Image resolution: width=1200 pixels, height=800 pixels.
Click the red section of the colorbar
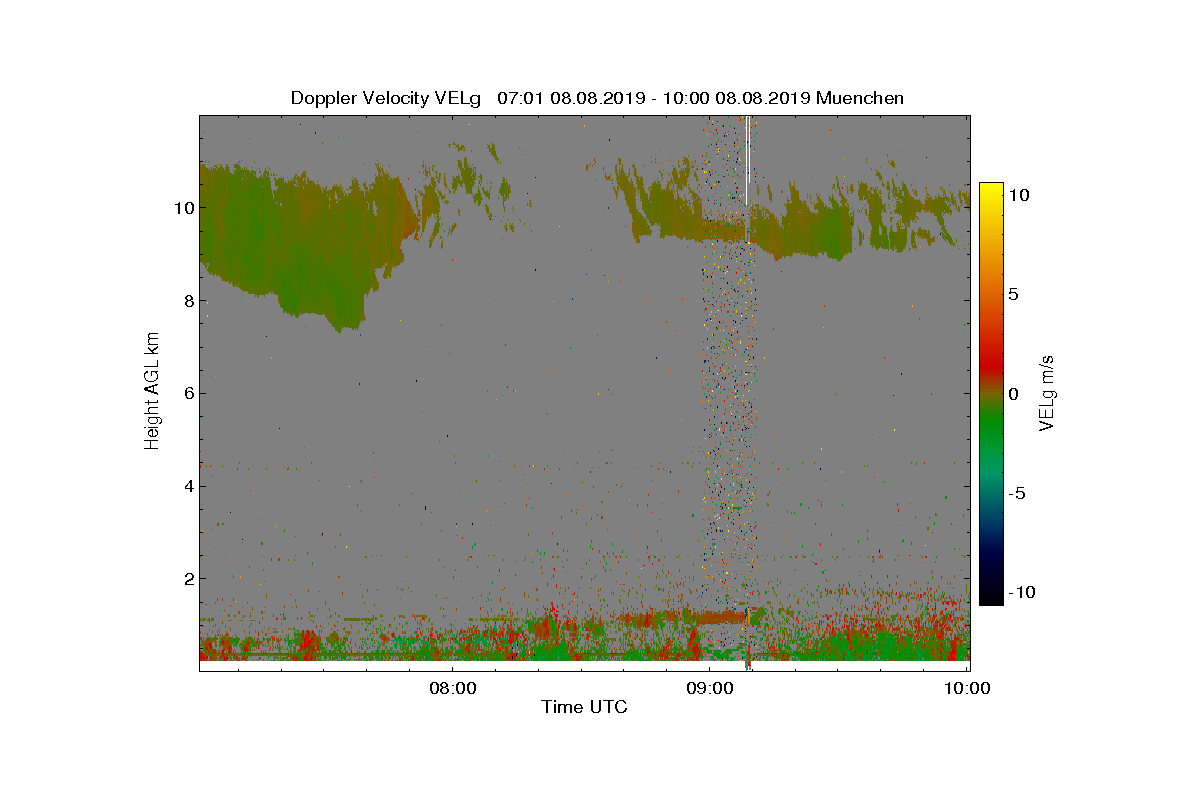point(991,365)
